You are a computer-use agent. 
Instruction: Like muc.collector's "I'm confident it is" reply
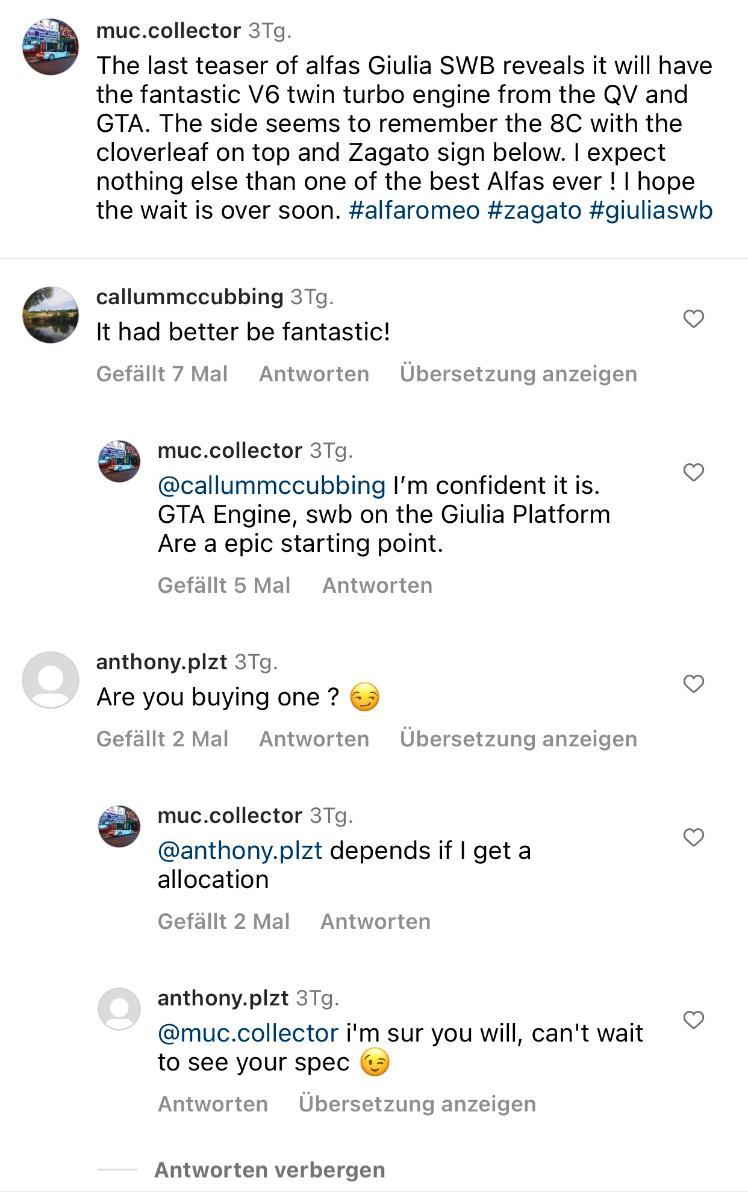coord(693,472)
